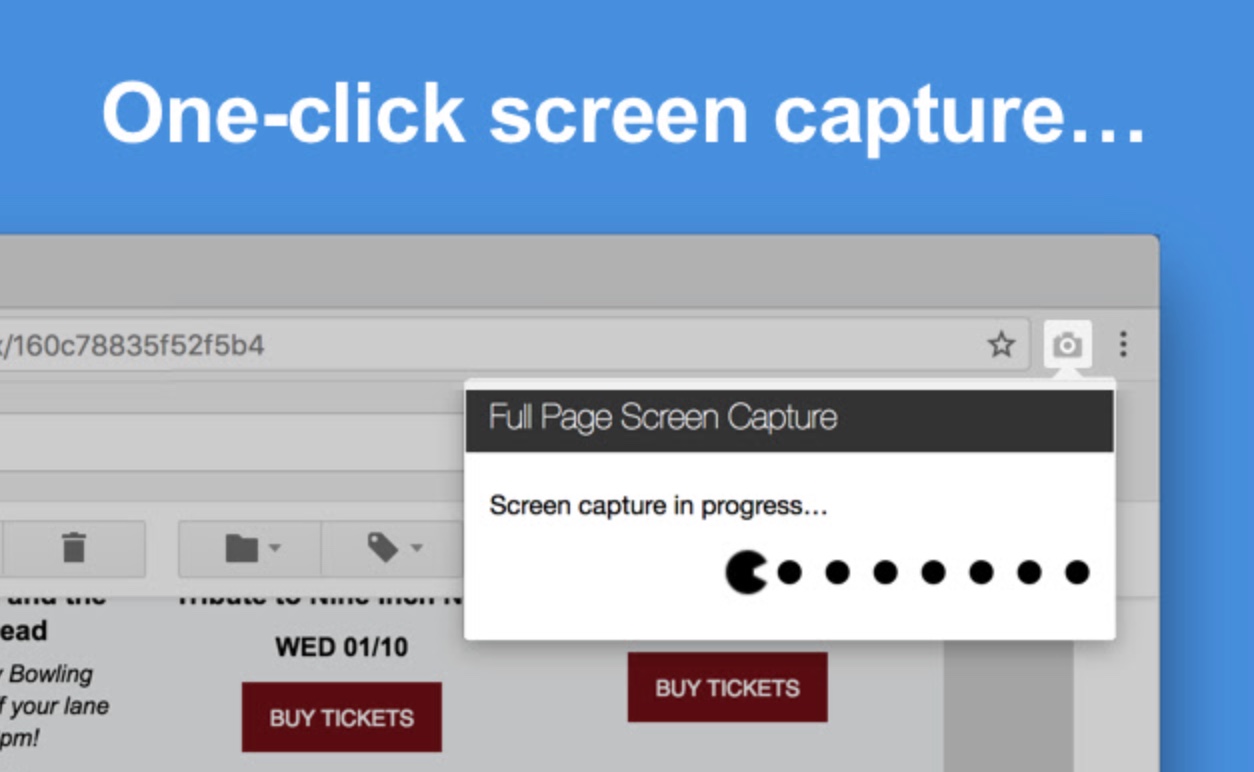Click the folder move-to icon
Viewport: 1254px width, 772px height.
pos(241,548)
